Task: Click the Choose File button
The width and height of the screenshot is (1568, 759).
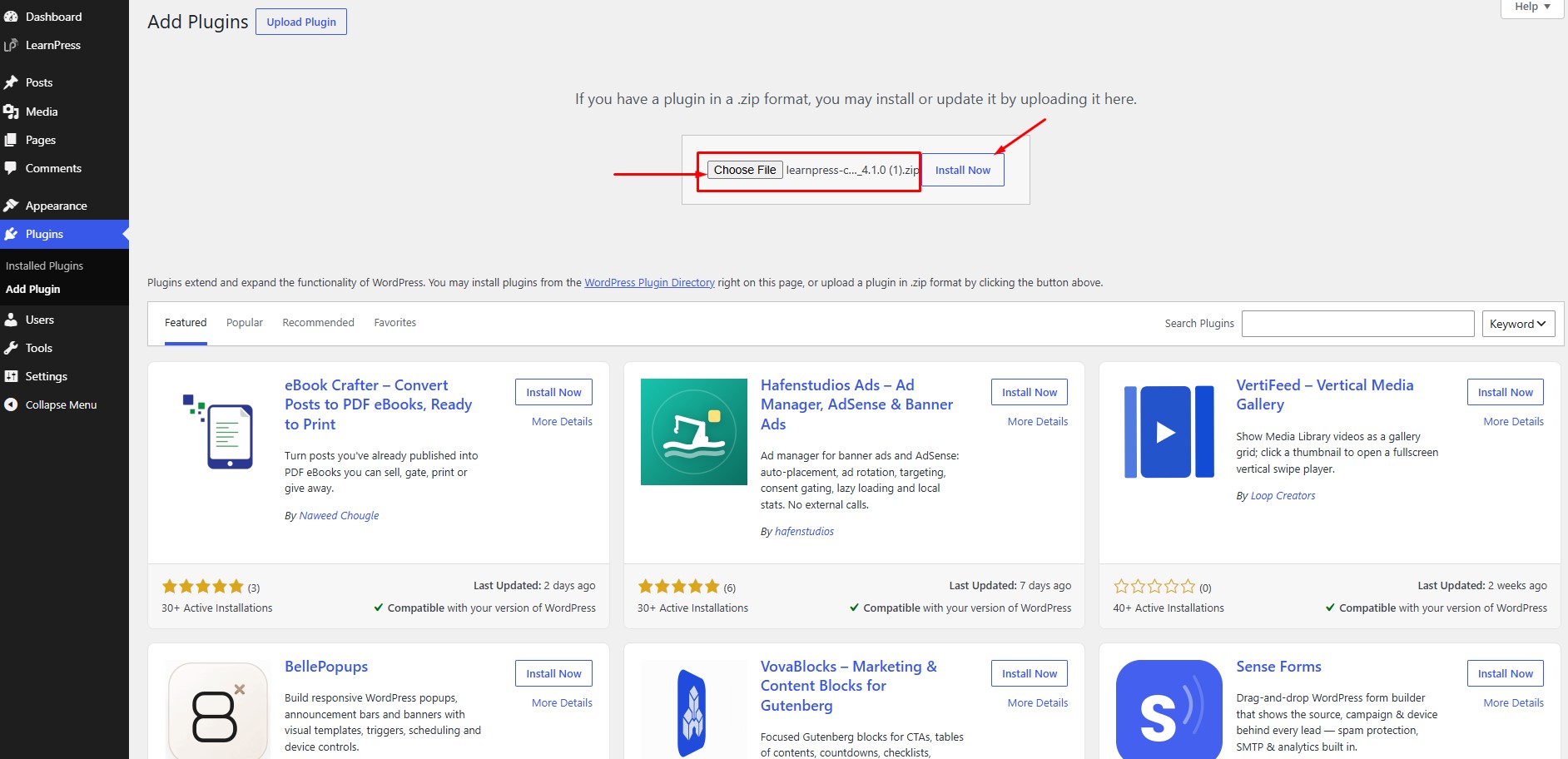Action: pos(745,170)
